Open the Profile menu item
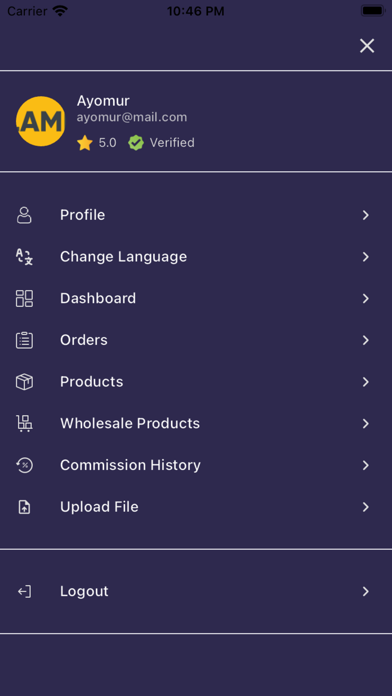This screenshot has width=392, height=696. tap(196, 215)
